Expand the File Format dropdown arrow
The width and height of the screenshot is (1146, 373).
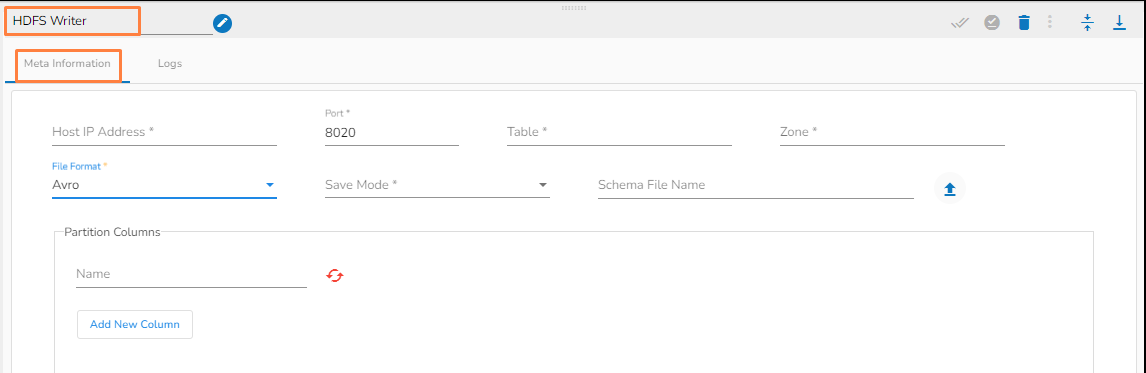(270, 185)
